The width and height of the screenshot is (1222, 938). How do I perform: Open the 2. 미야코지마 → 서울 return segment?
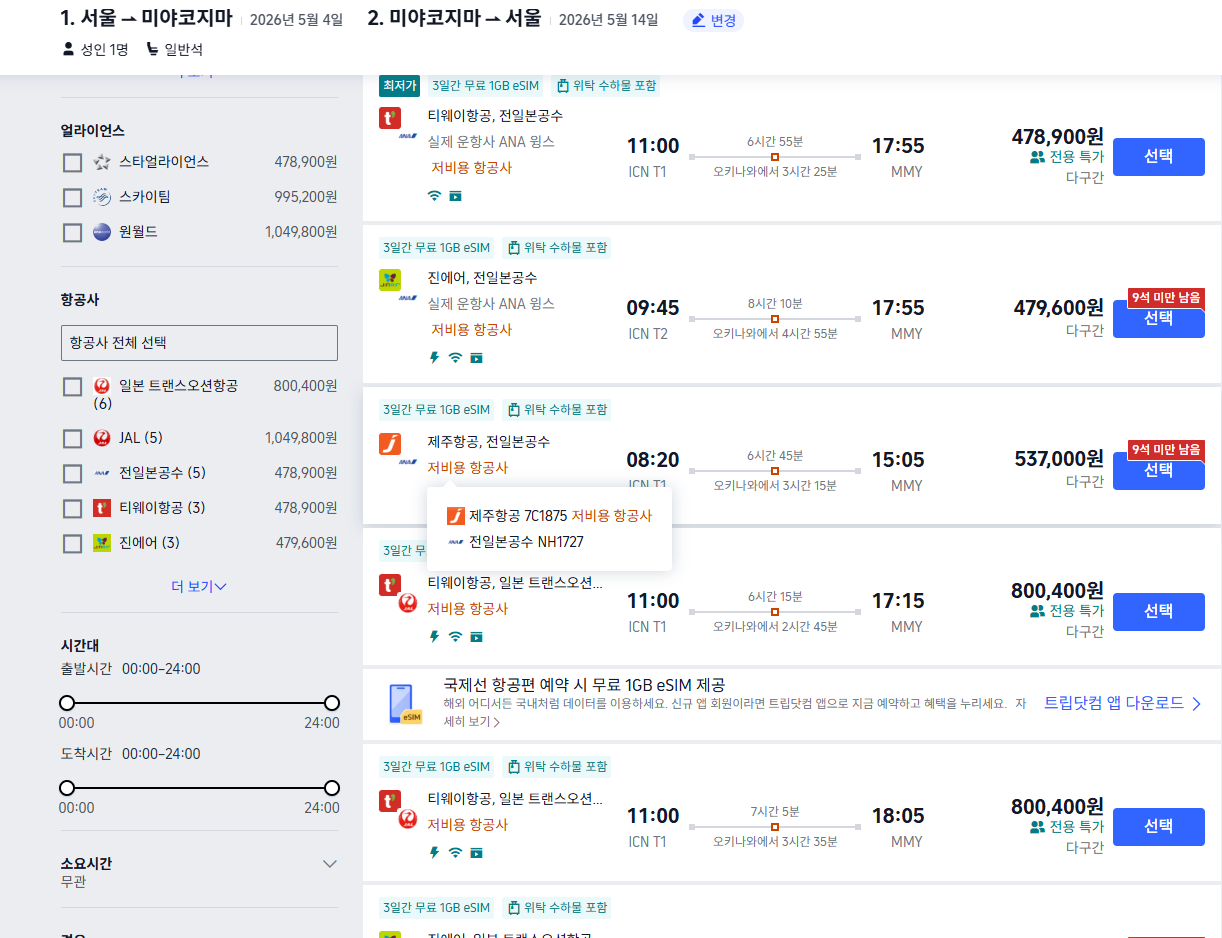[x=454, y=18]
